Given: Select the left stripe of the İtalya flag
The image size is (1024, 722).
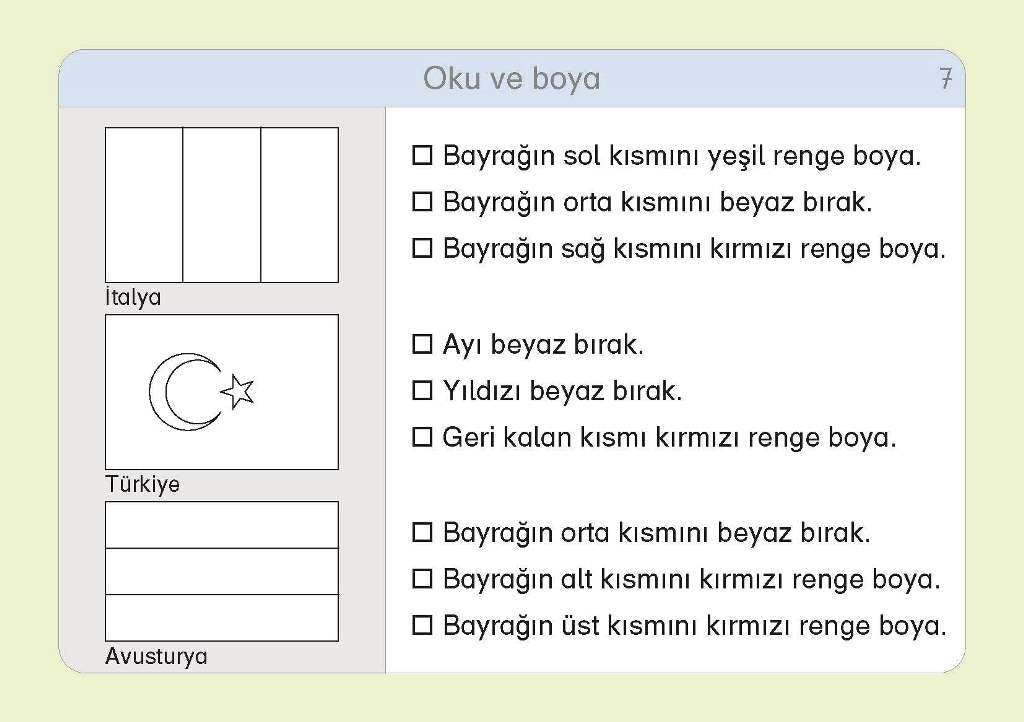Looking at the screenshot, I should [x=144, y=204].
